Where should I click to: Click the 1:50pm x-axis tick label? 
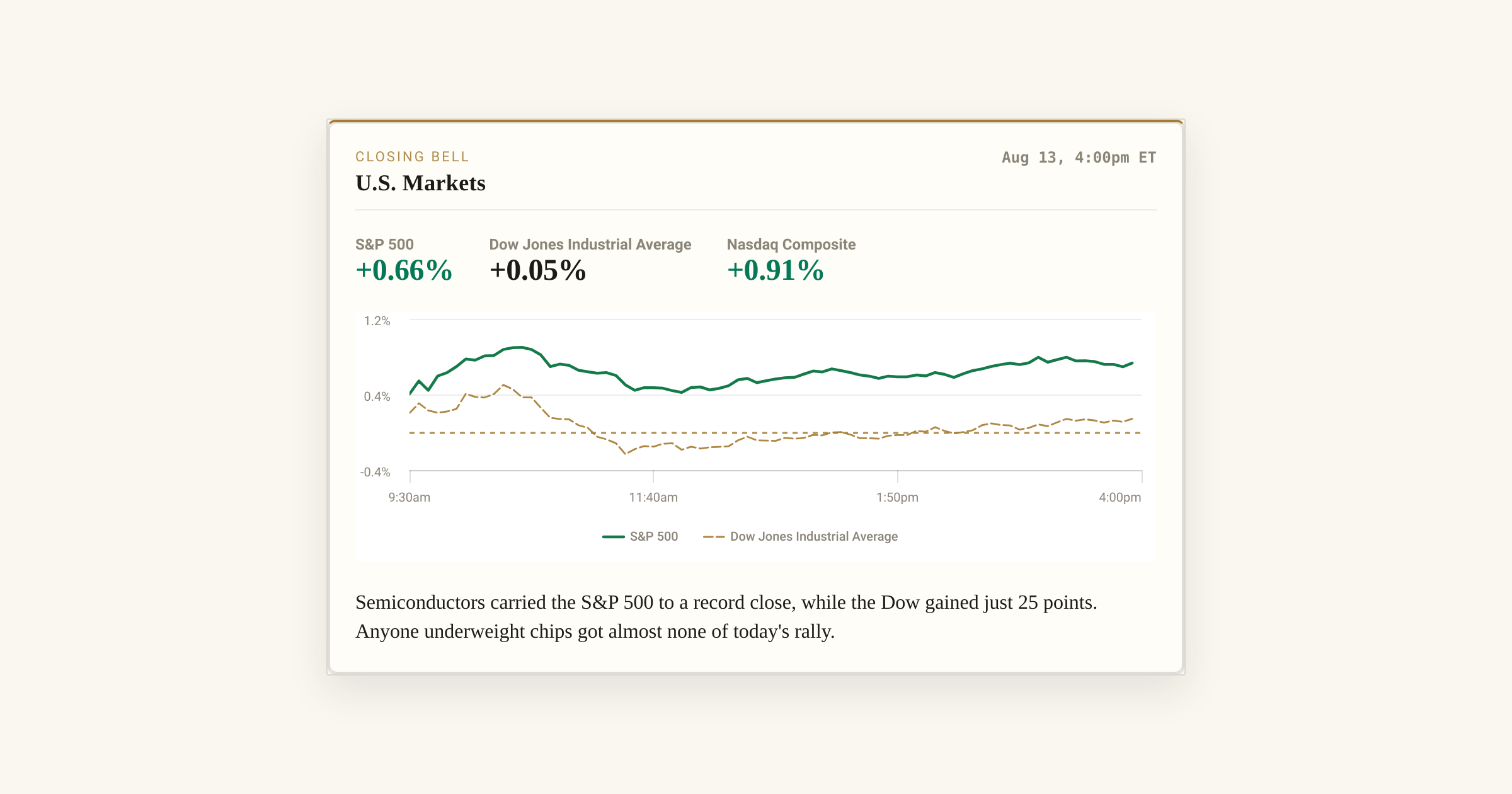(897, 497)
